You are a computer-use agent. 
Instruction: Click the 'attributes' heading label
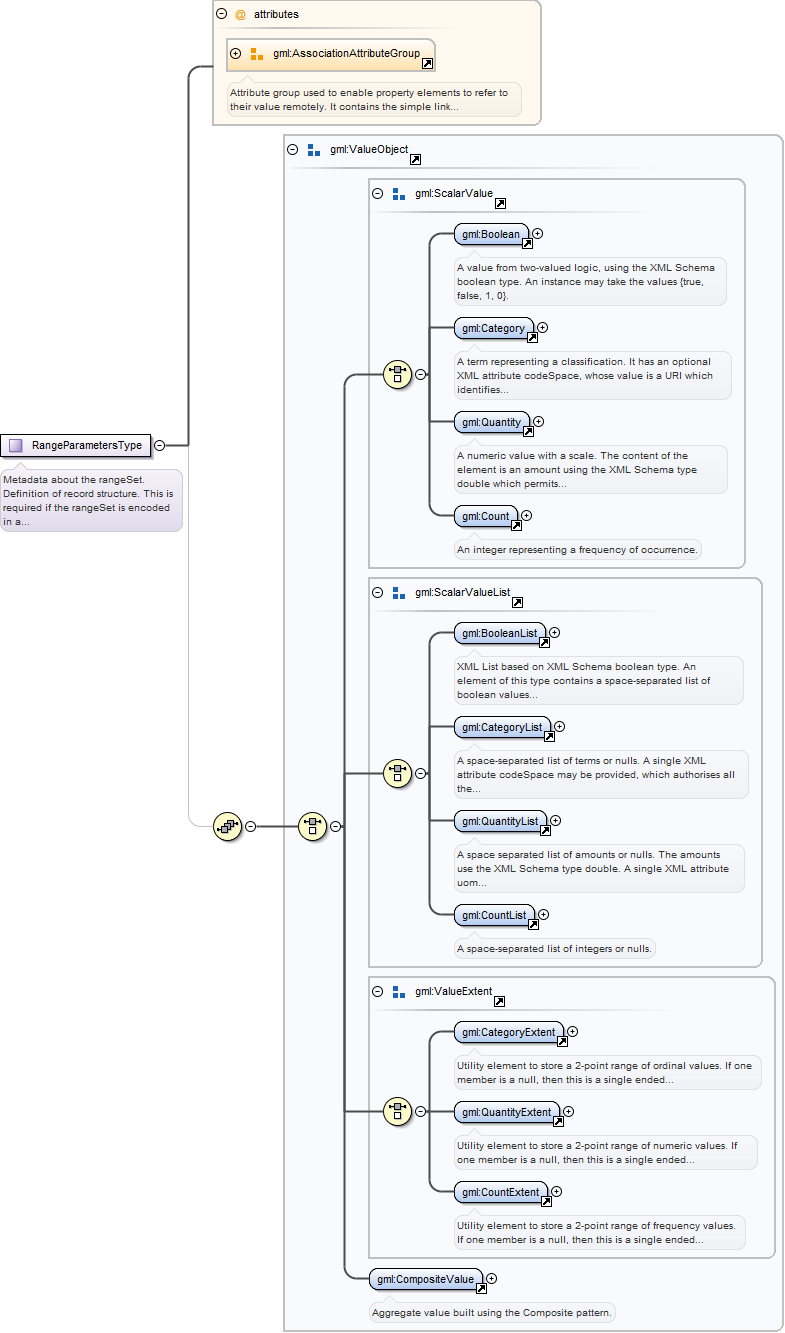tap(276, 15)
